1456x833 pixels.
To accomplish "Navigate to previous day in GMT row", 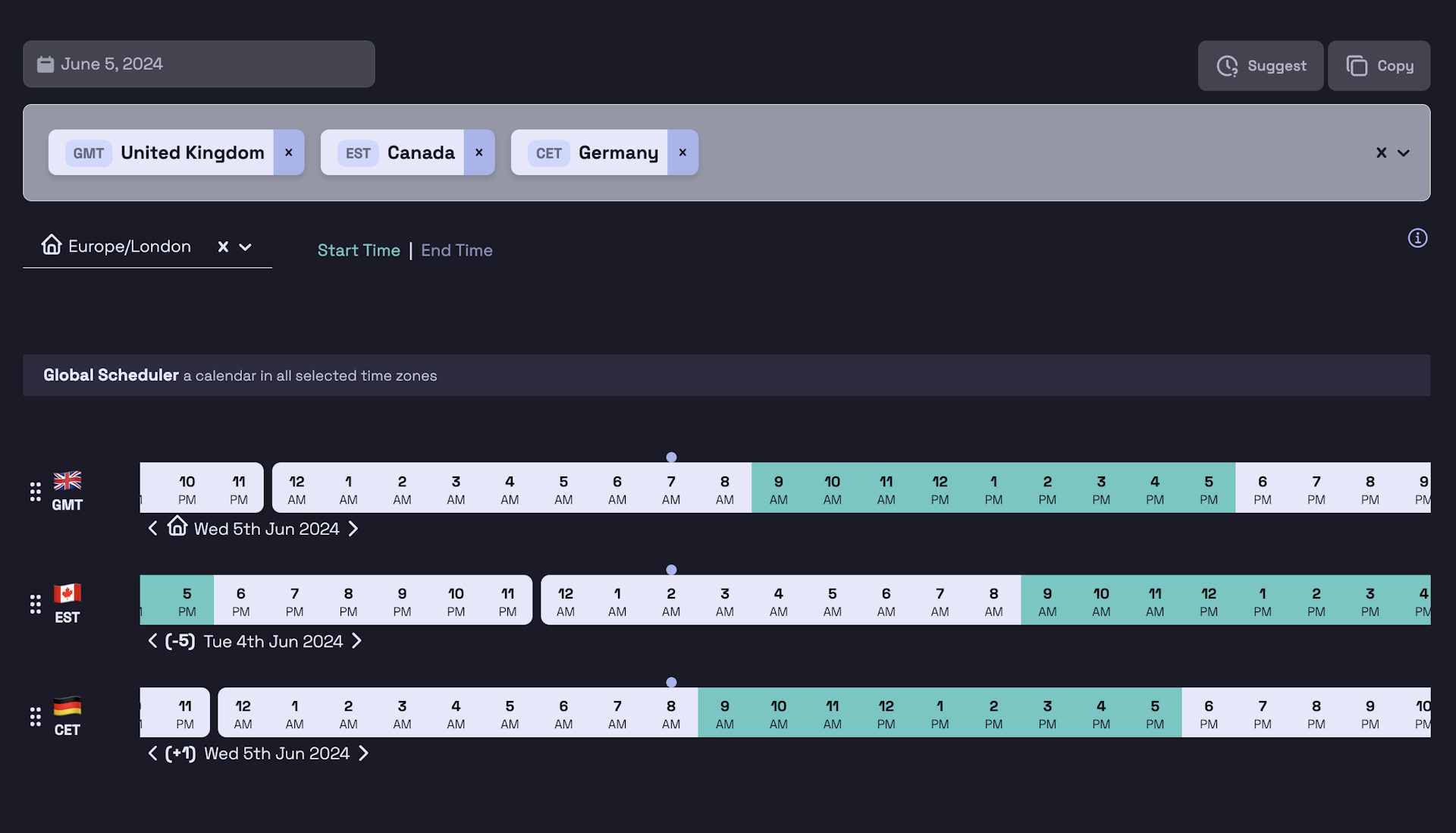I will coord(151,527).
